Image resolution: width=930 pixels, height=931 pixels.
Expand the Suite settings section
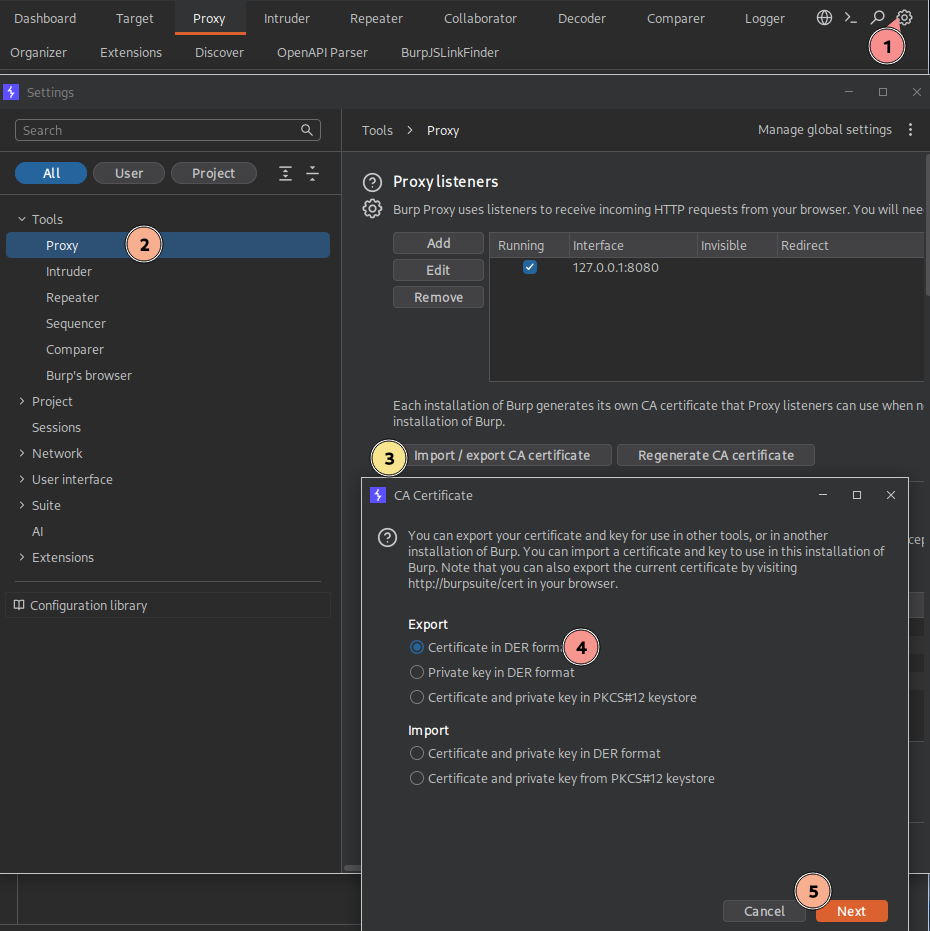point(22,505)
